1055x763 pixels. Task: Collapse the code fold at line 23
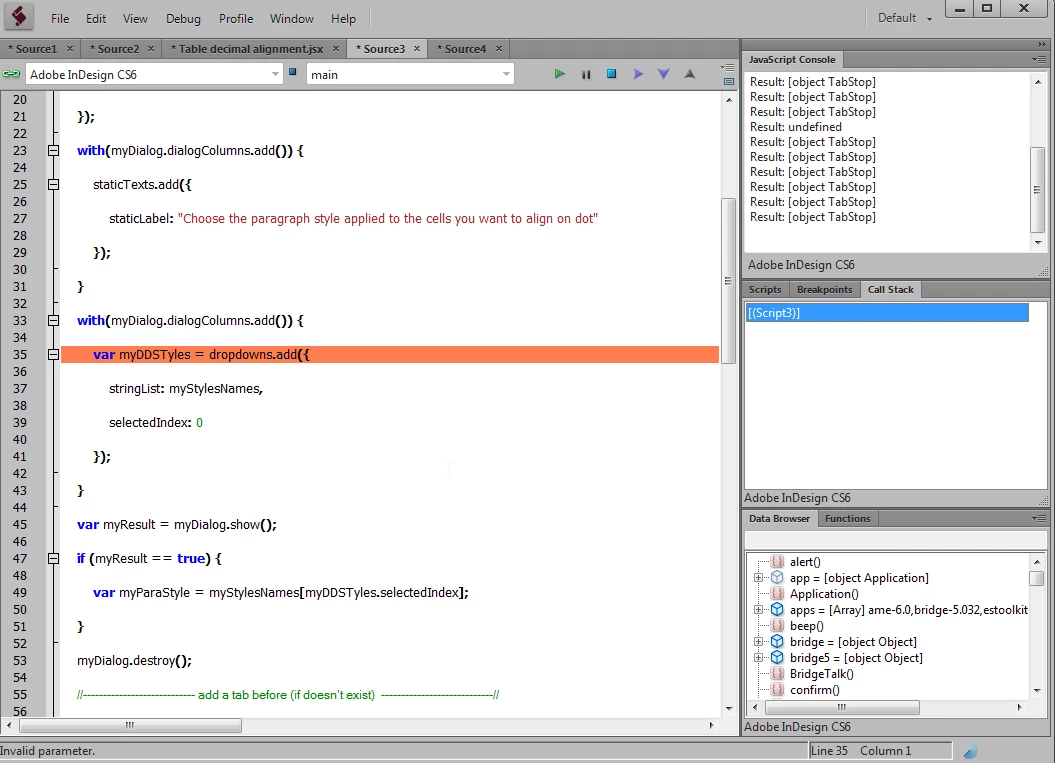[53, 151]
